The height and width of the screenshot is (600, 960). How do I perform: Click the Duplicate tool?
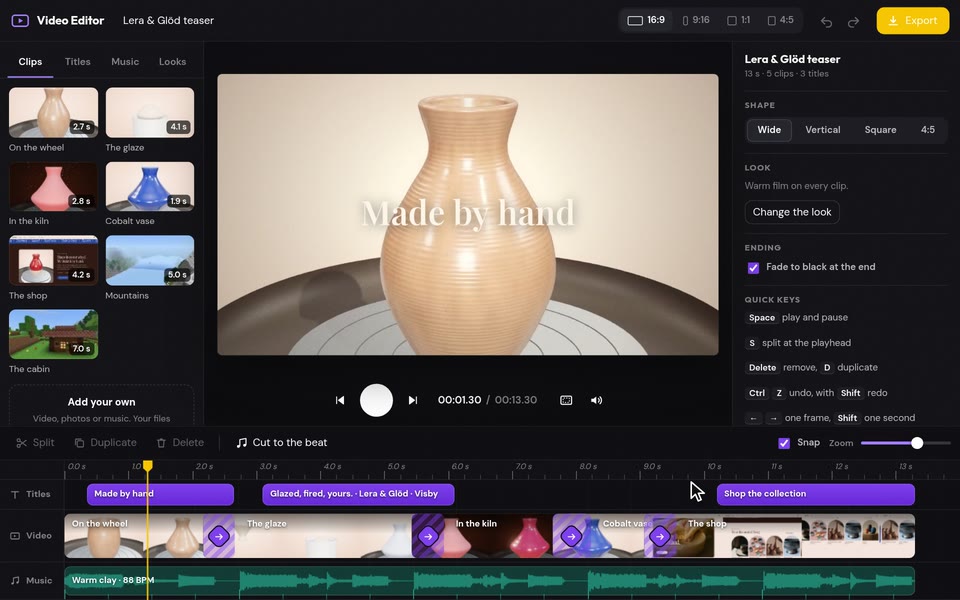coord(105,443)
